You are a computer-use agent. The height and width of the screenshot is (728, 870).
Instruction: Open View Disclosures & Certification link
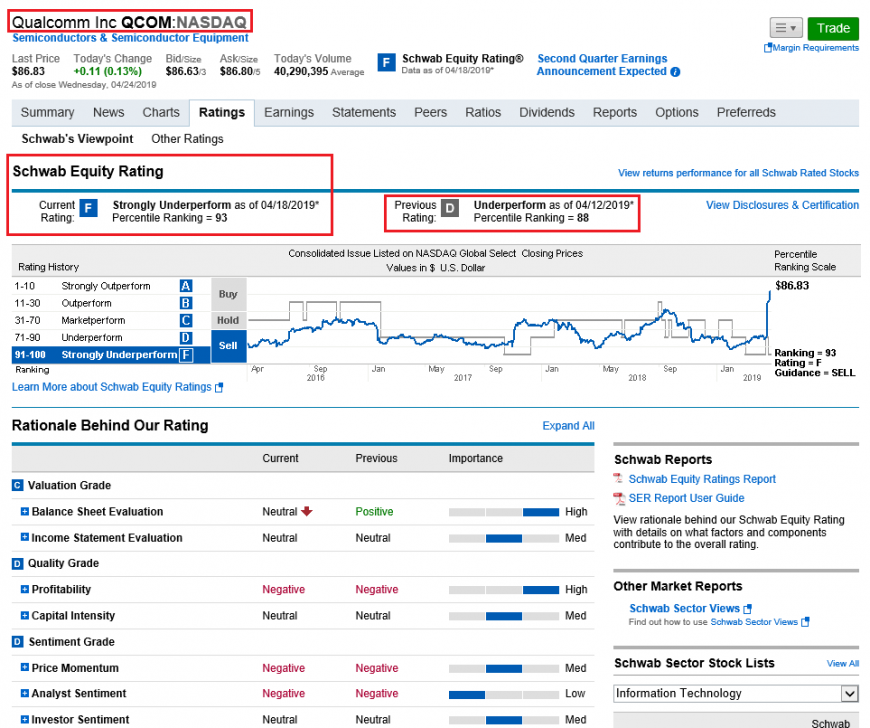pyautogui.click(x=782, y=205)
